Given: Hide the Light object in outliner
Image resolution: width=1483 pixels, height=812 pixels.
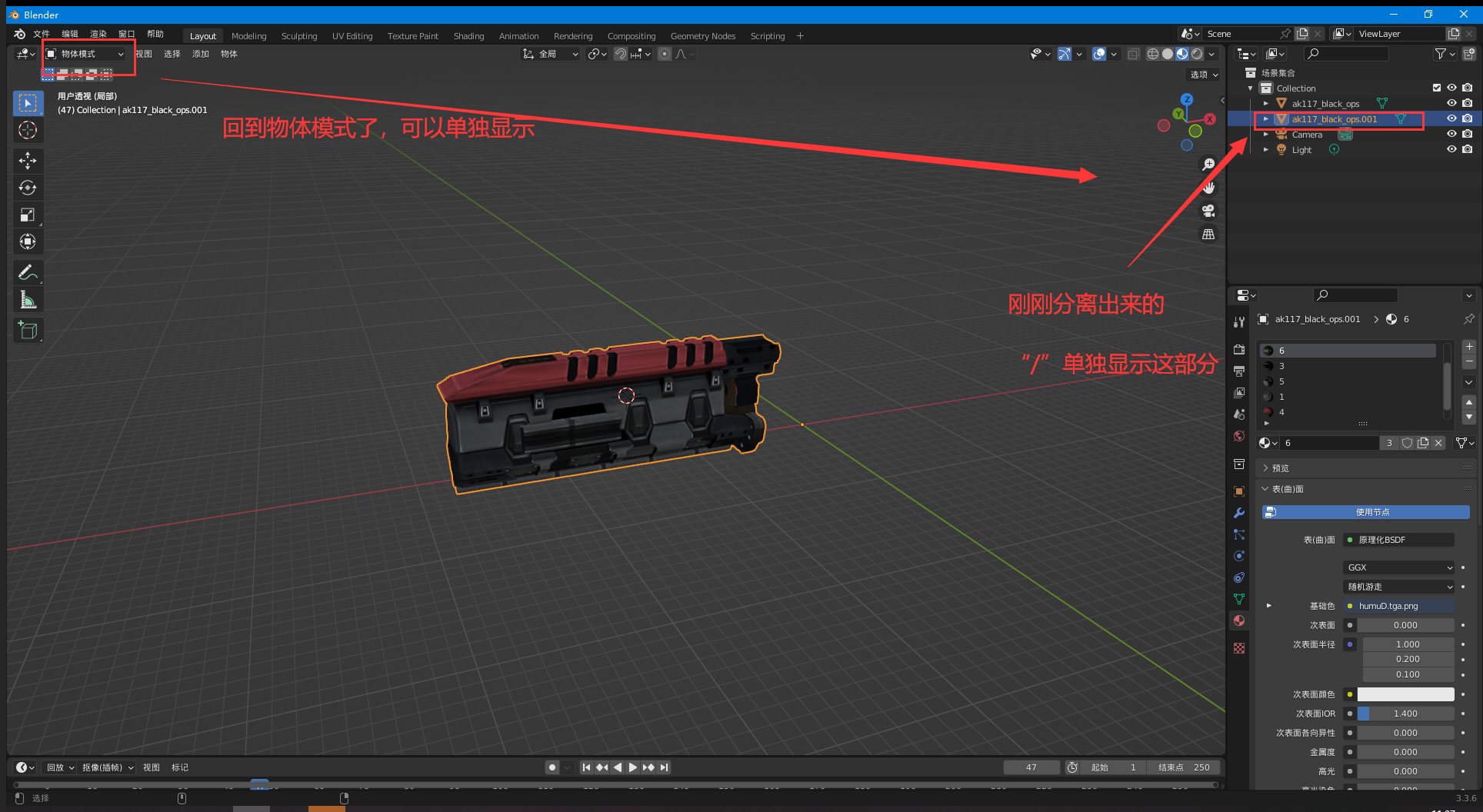Looking at the screenshot, I should (1451, 149).
